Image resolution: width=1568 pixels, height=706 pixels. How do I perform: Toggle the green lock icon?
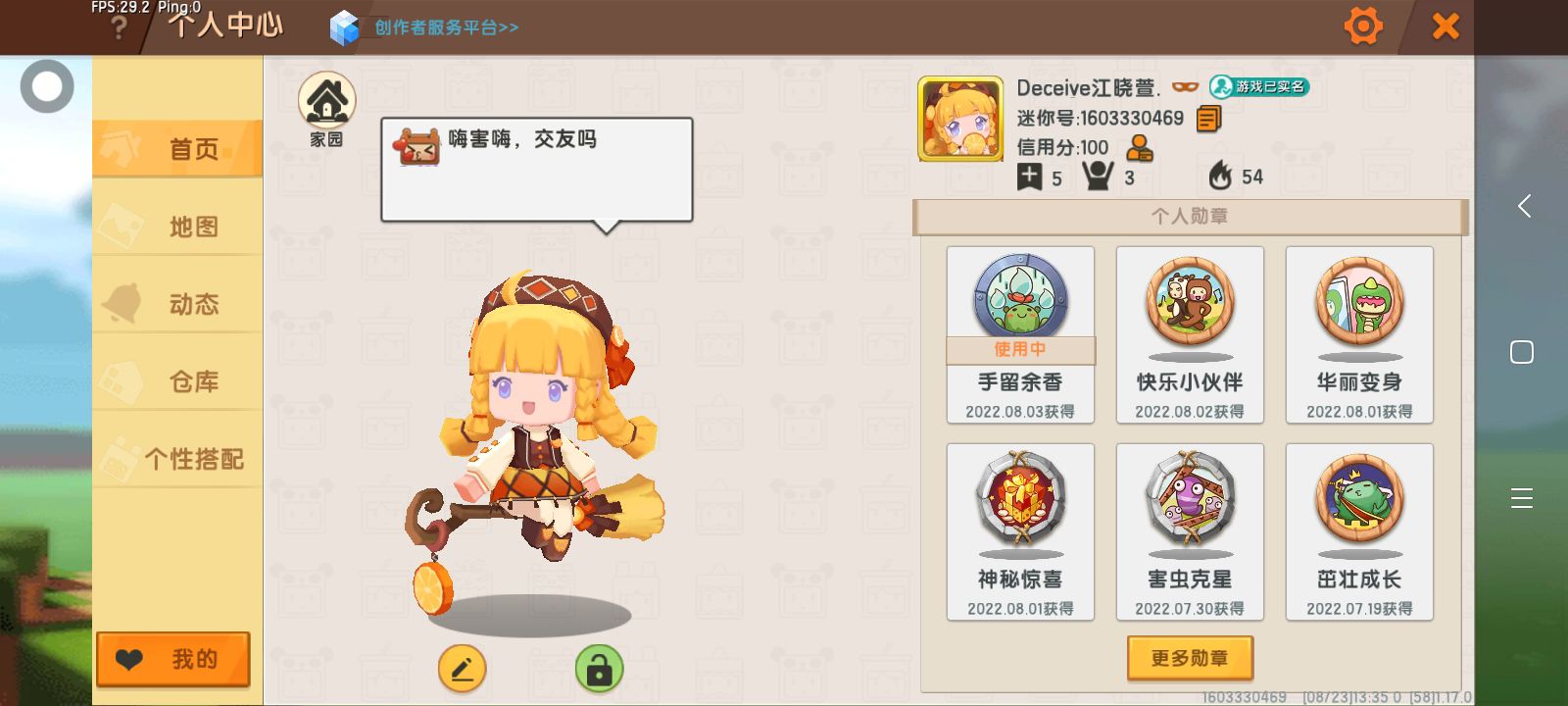pyautogui.click(x=599, y=669)
